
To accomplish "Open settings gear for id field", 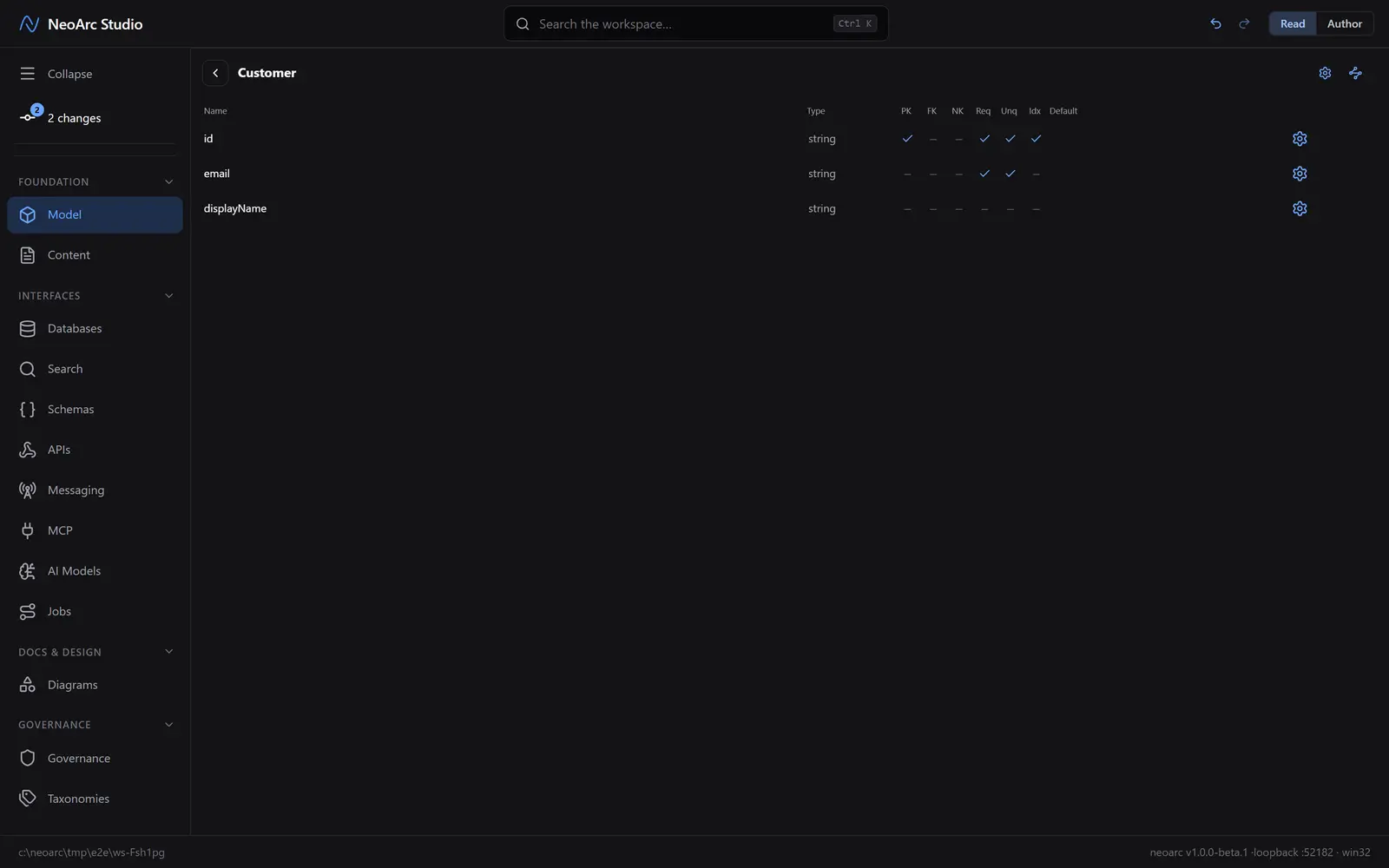I will coord(1300,139).
